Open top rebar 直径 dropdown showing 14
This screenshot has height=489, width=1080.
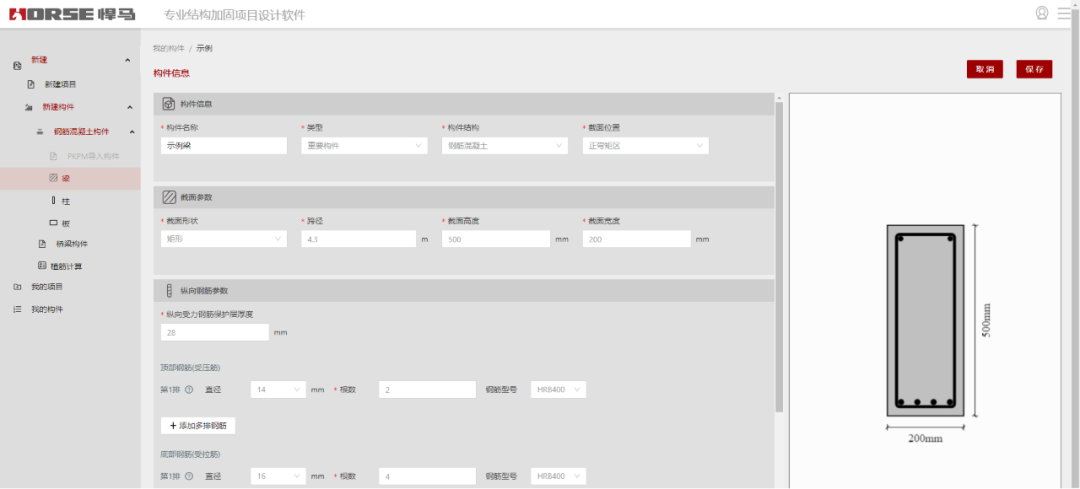pyautogui.click(x=278, y=390)
